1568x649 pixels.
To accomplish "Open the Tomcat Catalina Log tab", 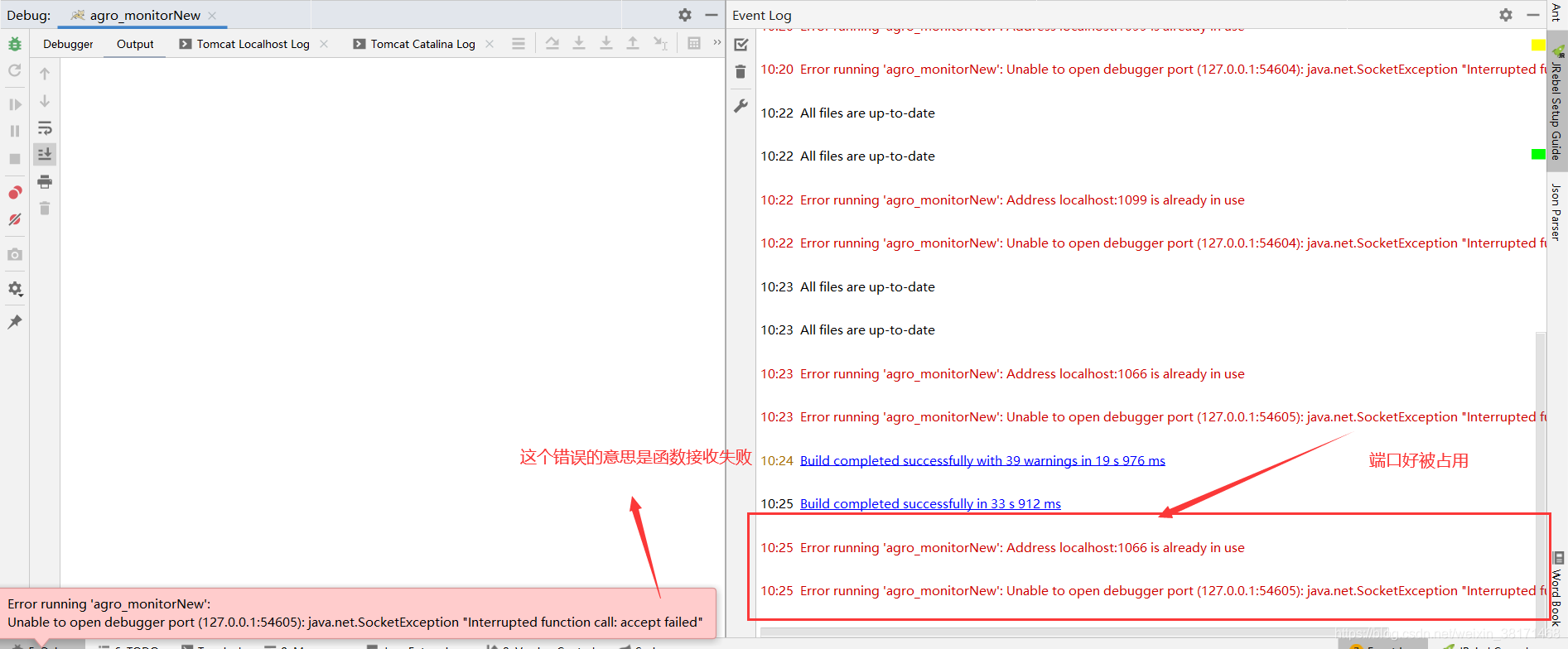I will coord(414,44).
